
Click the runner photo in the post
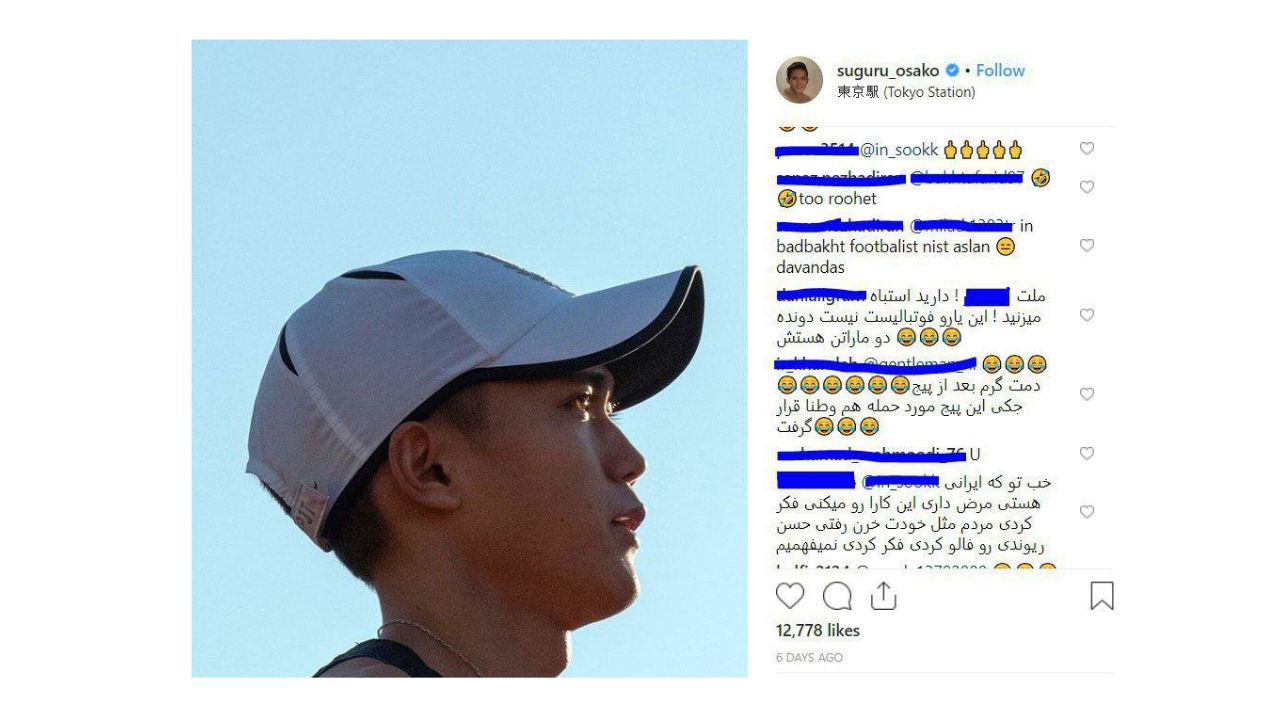tap(469, 358)
